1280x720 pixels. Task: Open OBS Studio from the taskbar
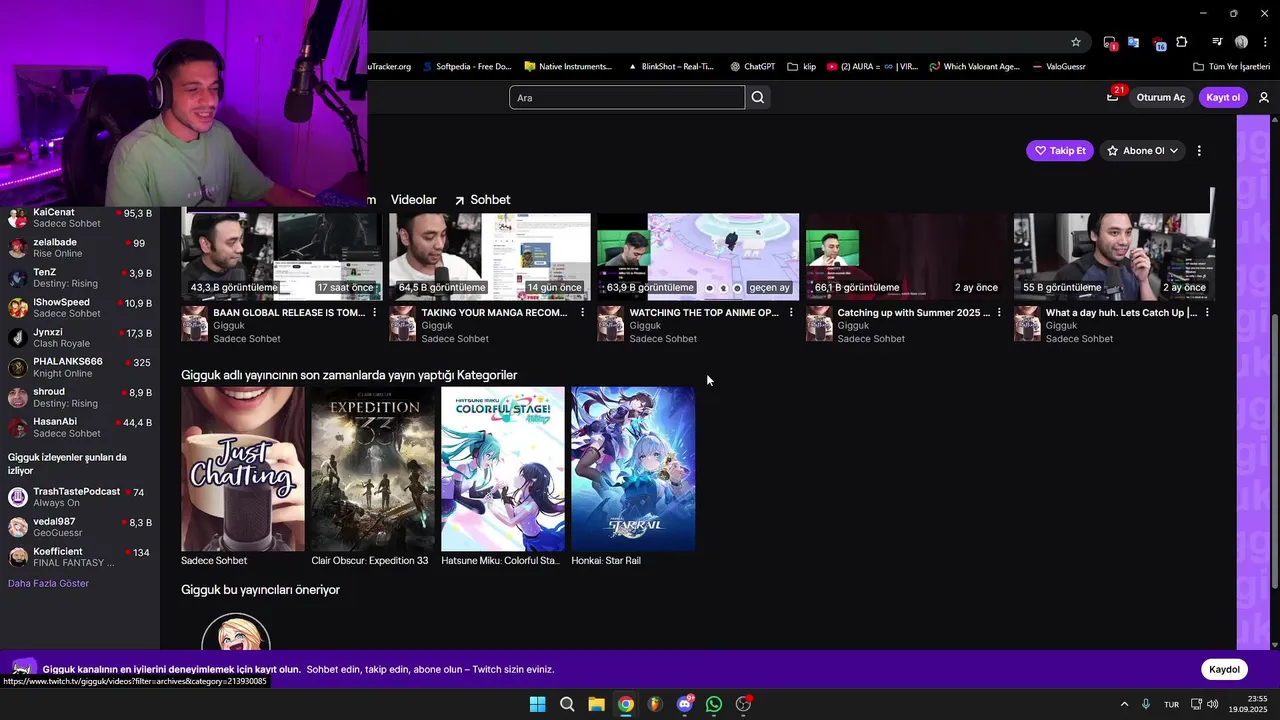coord(743,704)
